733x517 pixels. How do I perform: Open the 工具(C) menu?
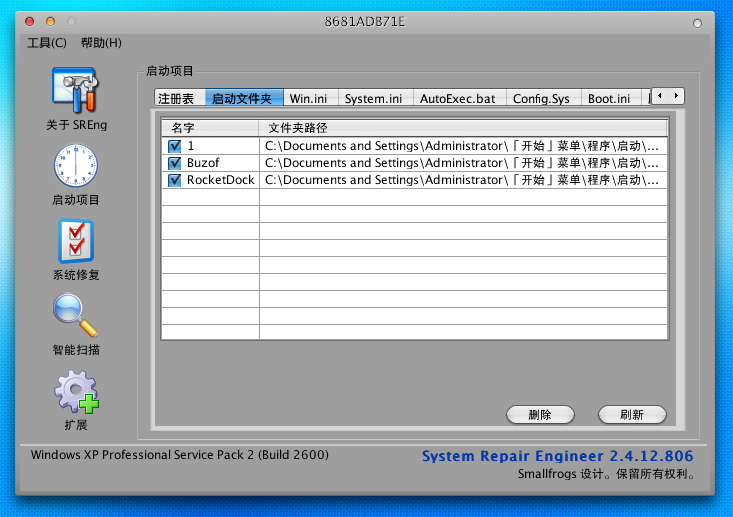(47, 43)
